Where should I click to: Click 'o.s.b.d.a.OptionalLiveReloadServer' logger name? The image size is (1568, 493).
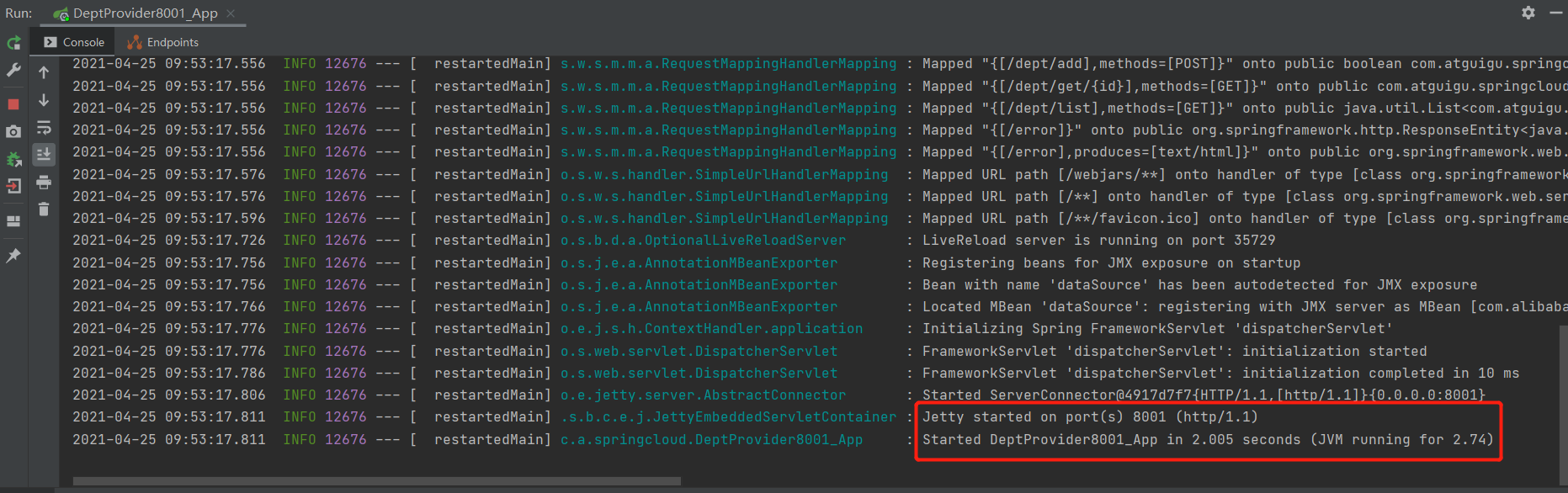coord(703,240)
